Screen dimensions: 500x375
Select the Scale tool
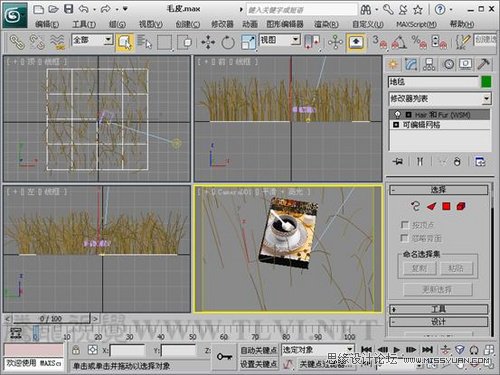[x=248, y=42]
